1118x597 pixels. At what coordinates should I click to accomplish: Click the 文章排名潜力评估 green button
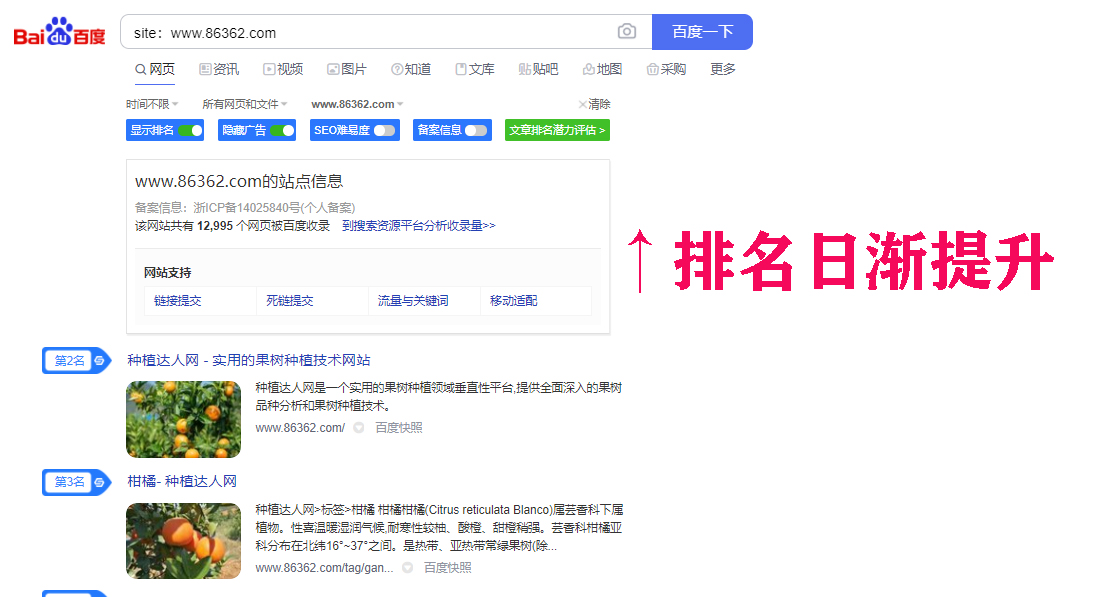coord(557,130)
